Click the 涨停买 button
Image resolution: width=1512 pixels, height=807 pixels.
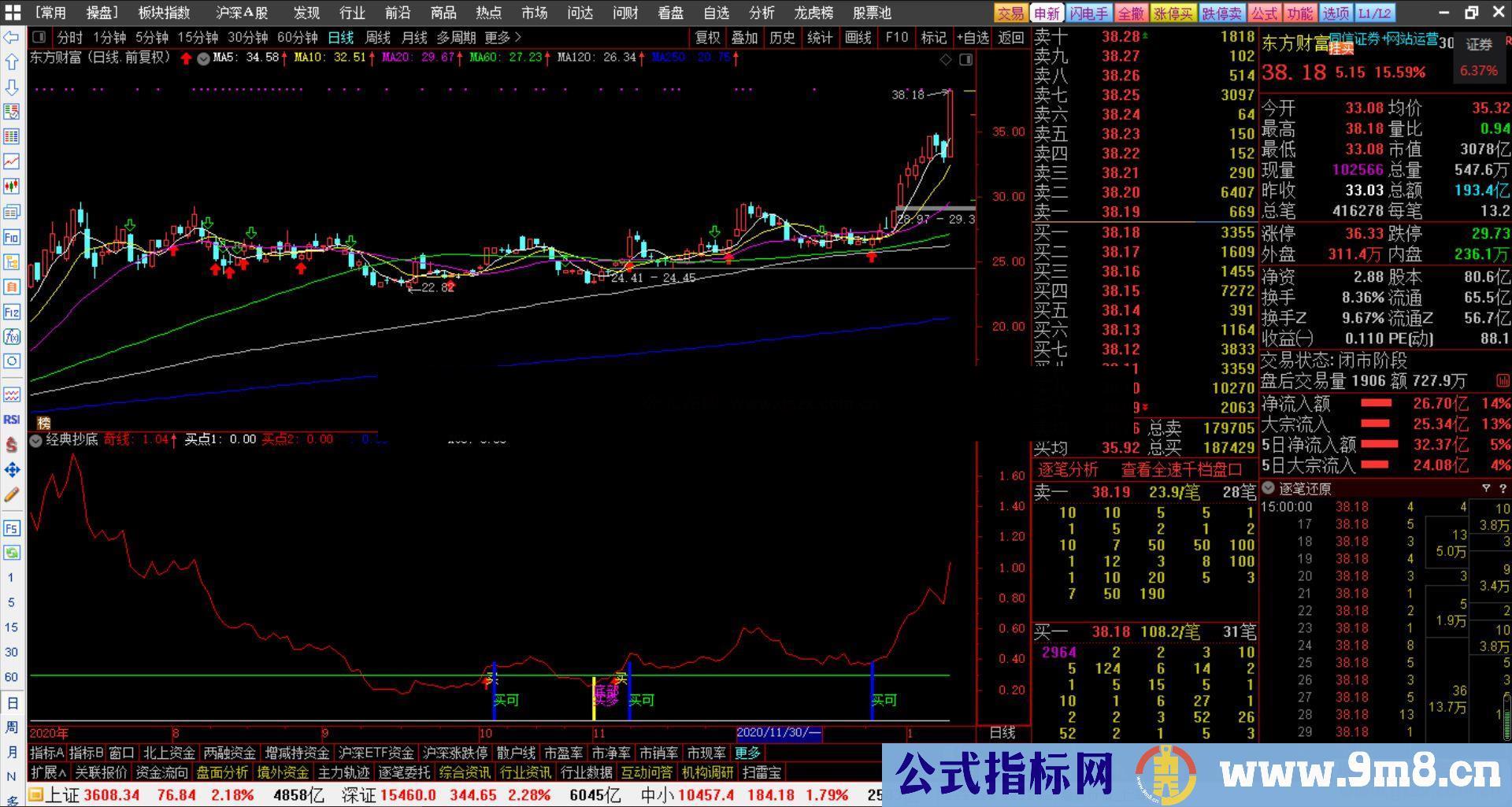[1173, 13]
